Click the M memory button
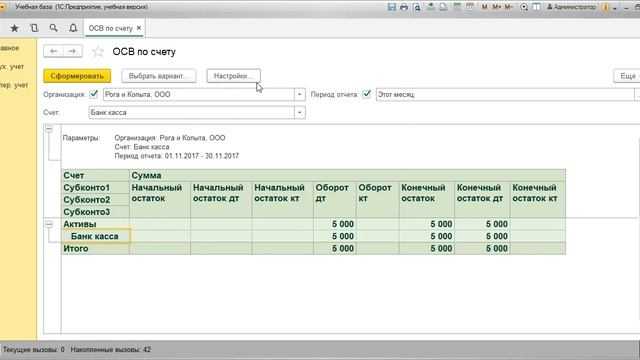This screenshot has height=360, width=640. (484, 7)
